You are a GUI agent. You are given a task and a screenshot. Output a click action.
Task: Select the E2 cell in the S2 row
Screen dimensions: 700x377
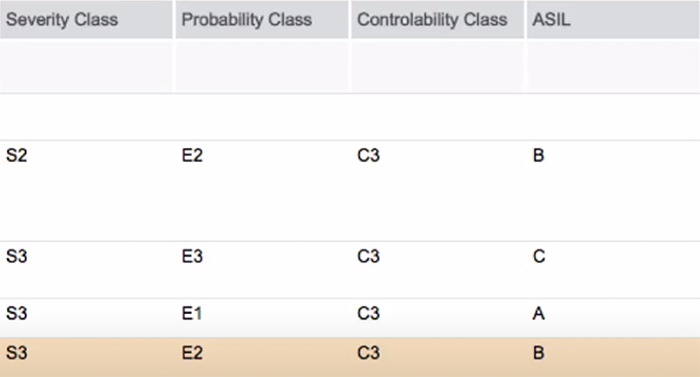192,155
